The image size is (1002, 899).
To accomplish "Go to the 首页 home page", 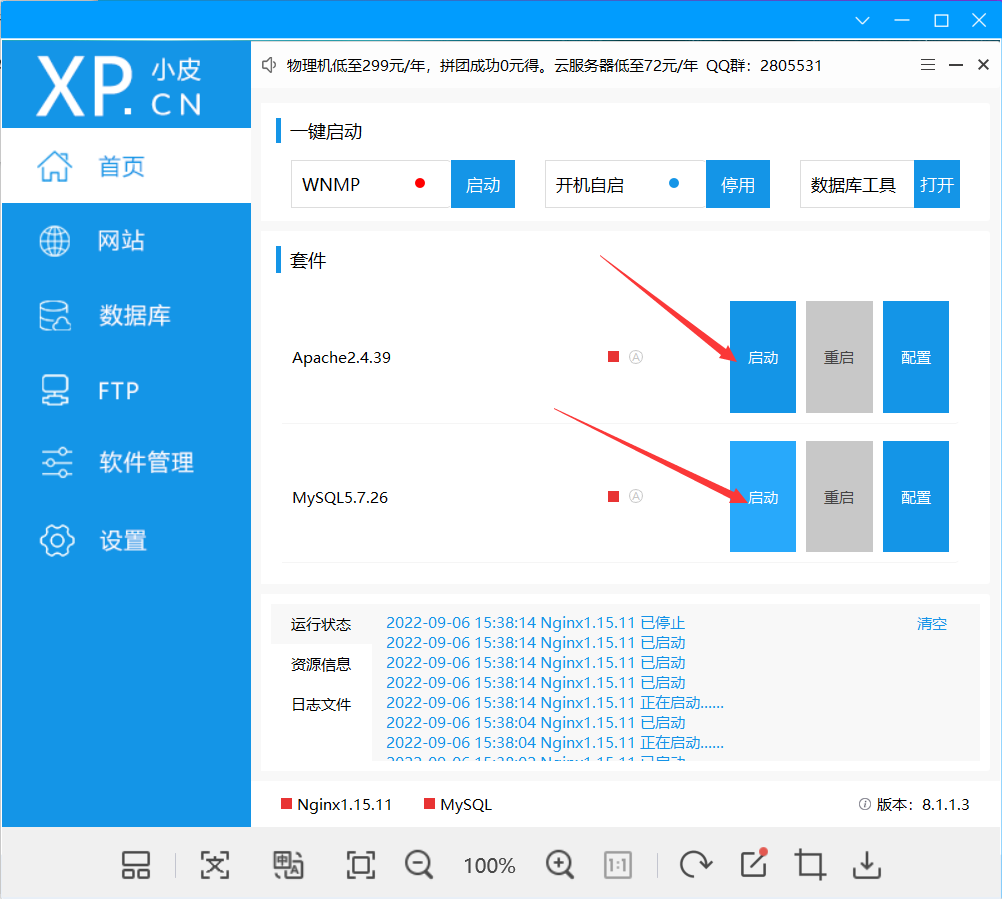I will [x=127, y=166].
